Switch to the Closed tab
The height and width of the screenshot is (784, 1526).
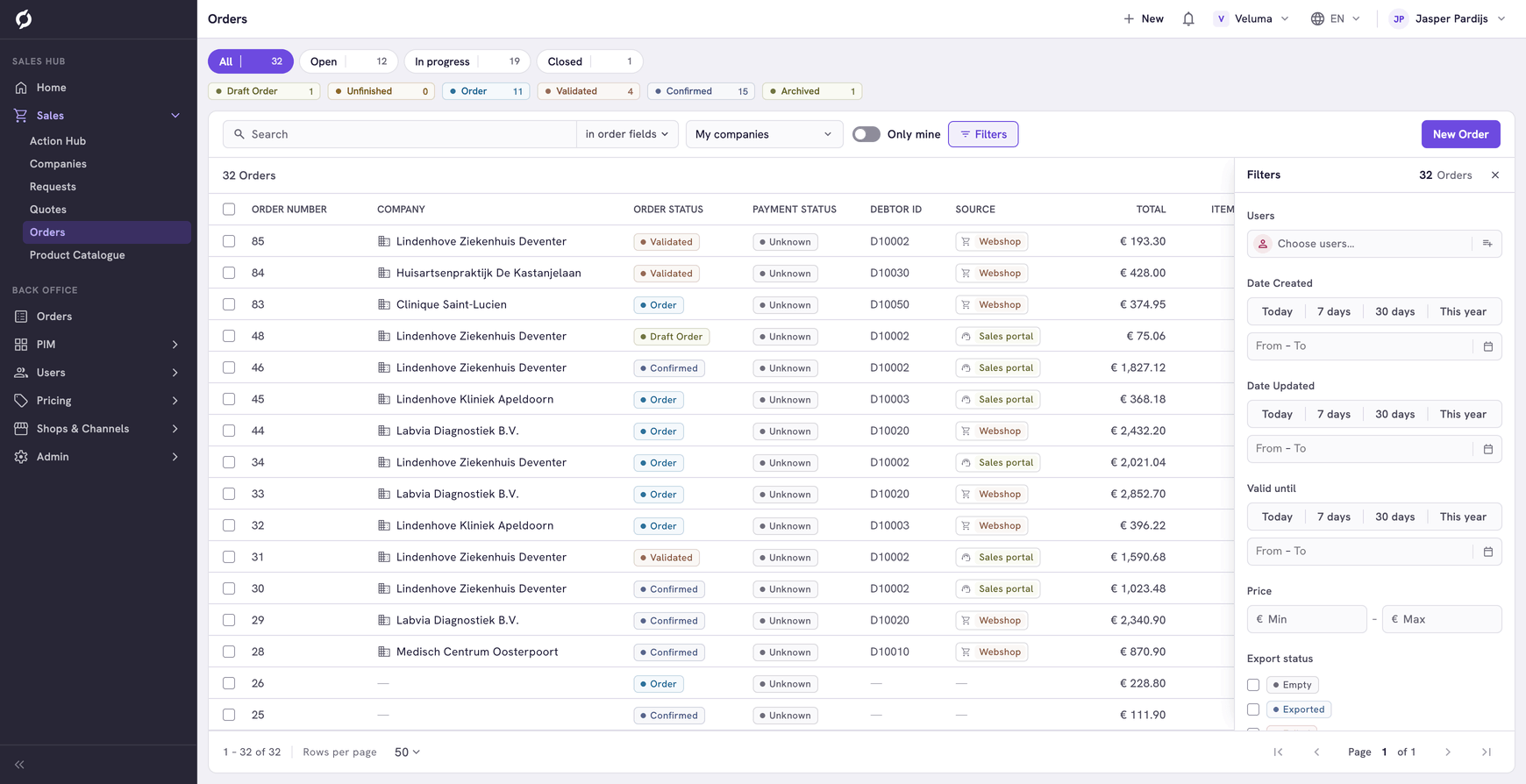tap(589, 61)
